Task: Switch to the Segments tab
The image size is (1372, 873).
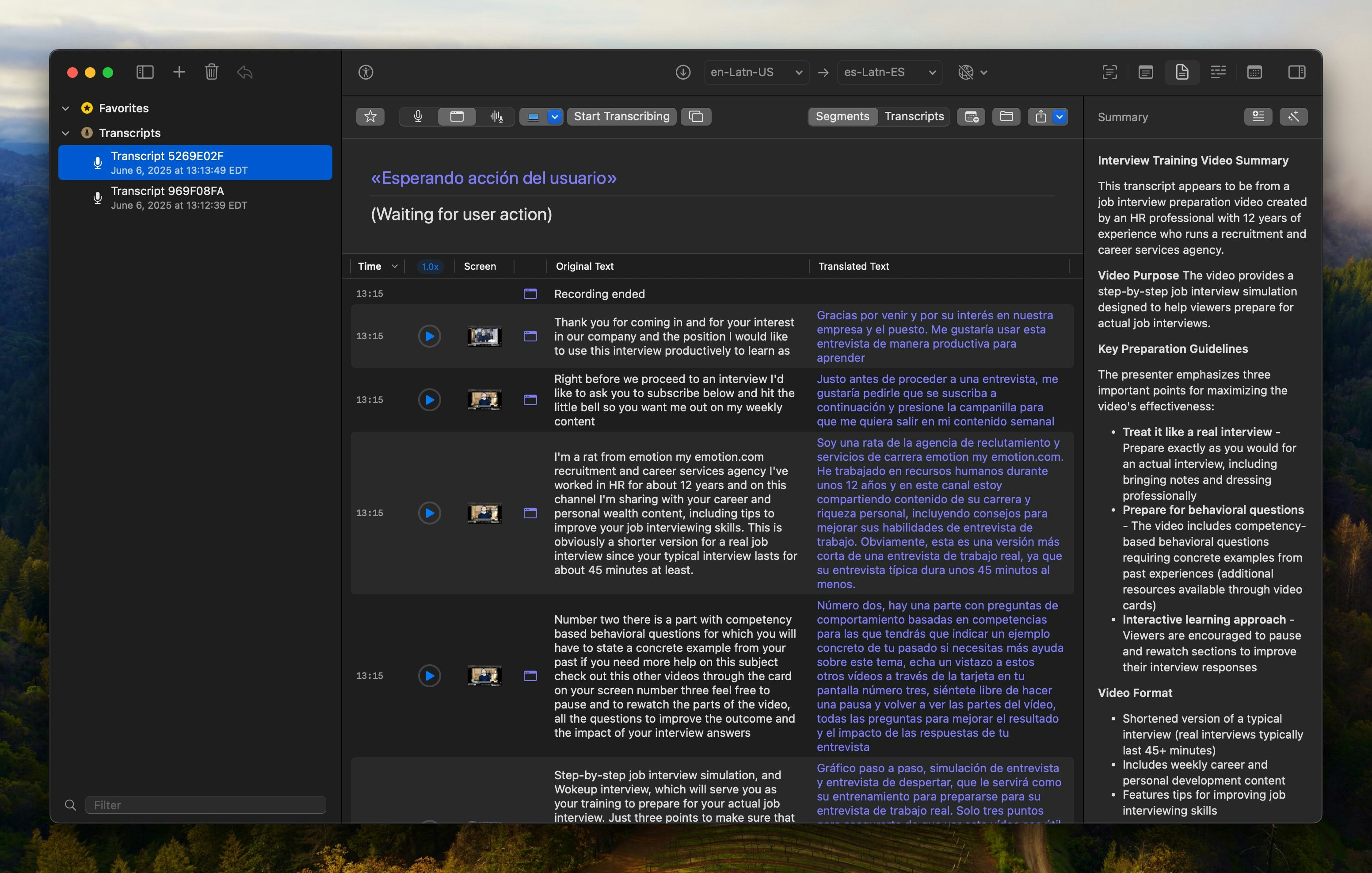Action: [x=842, y=116]
